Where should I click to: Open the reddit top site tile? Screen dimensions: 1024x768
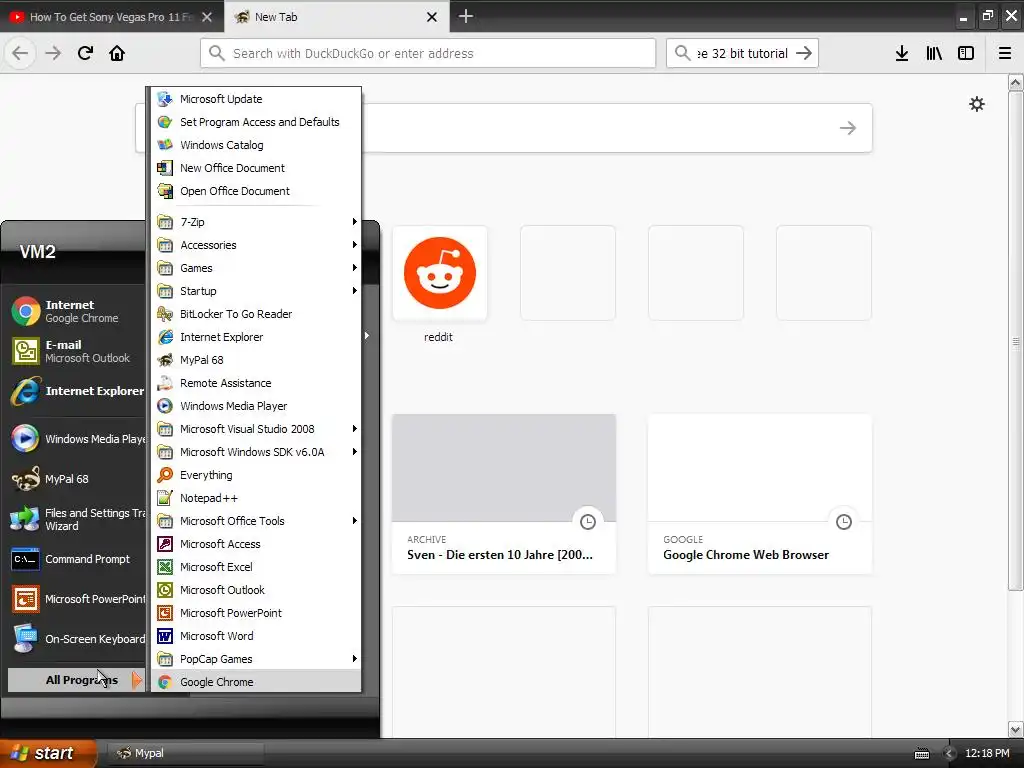[x=440, y=273]
